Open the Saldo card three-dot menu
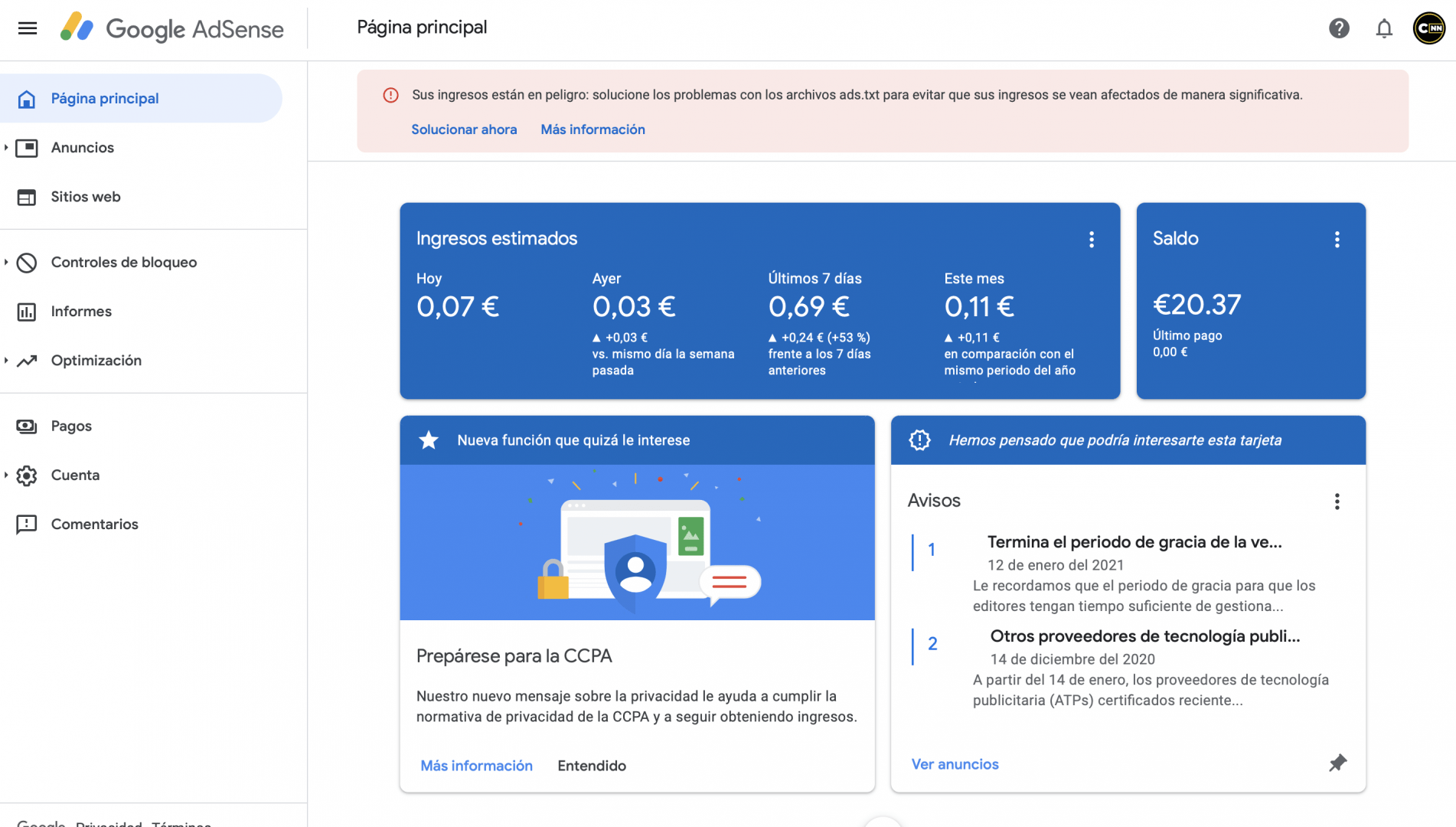 (1337, 240)
